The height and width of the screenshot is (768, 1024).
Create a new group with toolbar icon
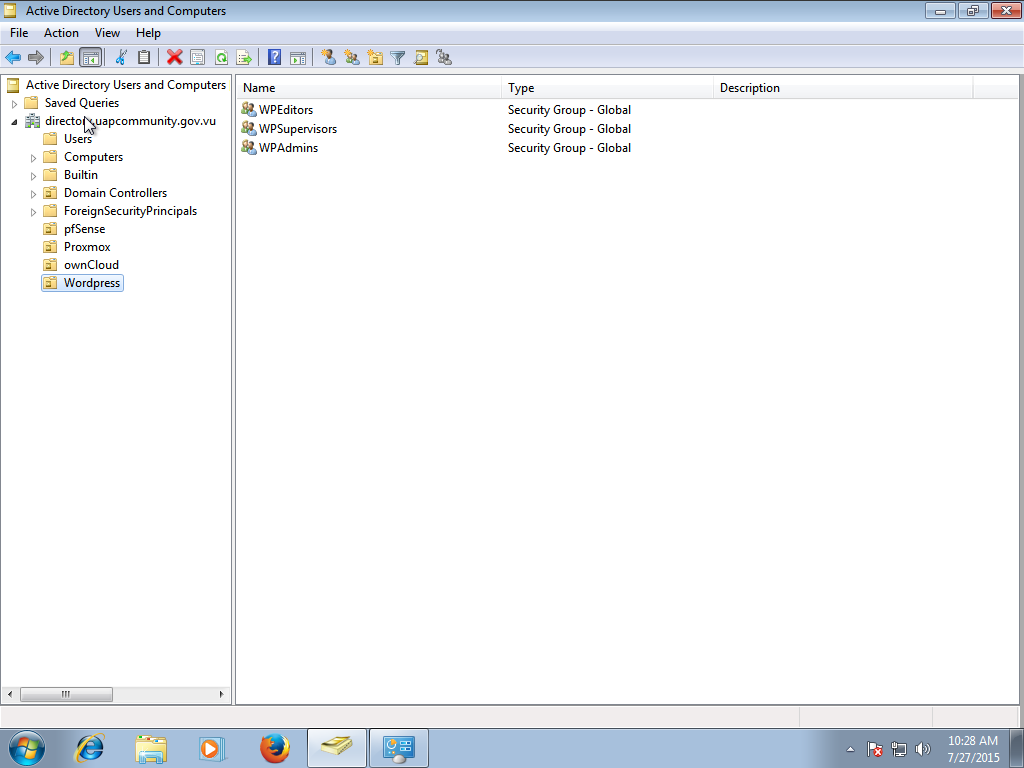(352, 58)
